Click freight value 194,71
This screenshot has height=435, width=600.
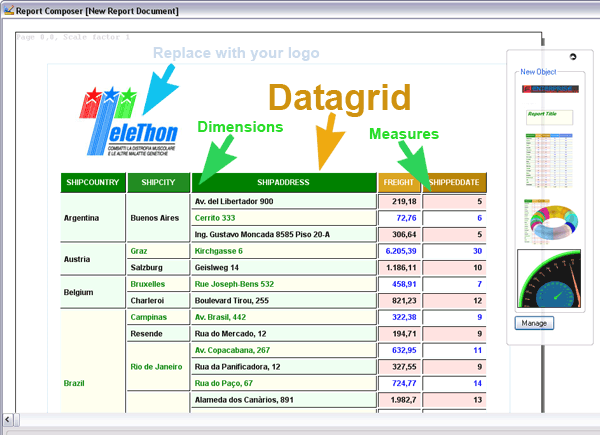(x=399, y=334)
